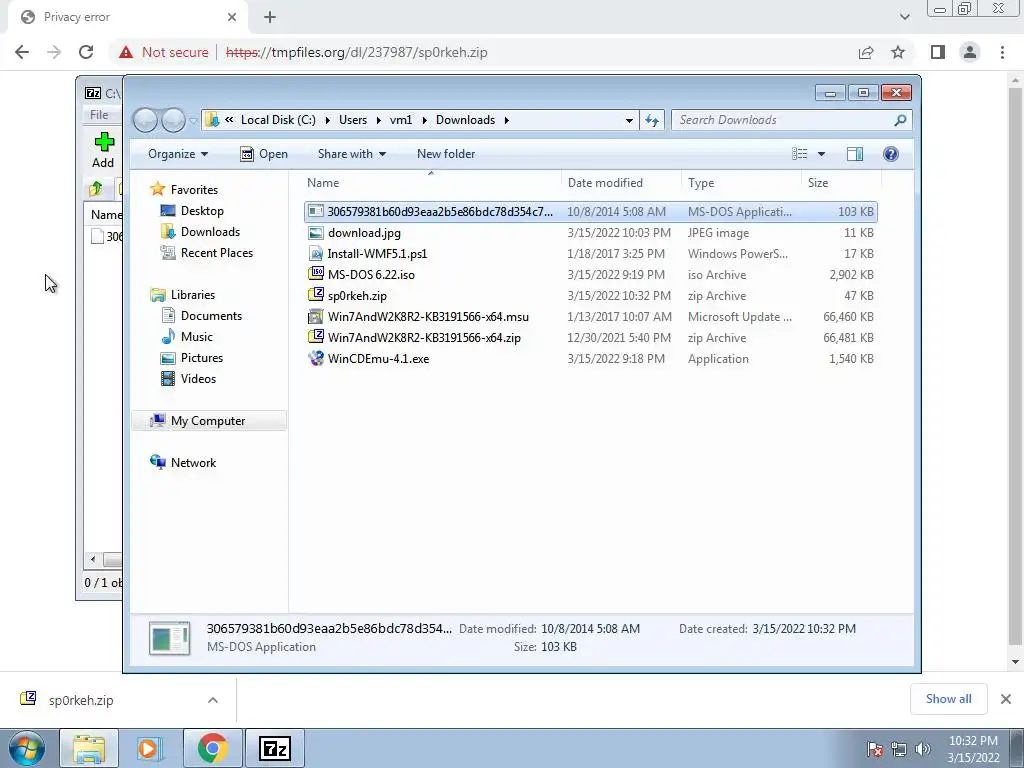This screenshot has height=768, width=1024.
Task: Close the Privacy error tab
Action: [x=232, y=17]
